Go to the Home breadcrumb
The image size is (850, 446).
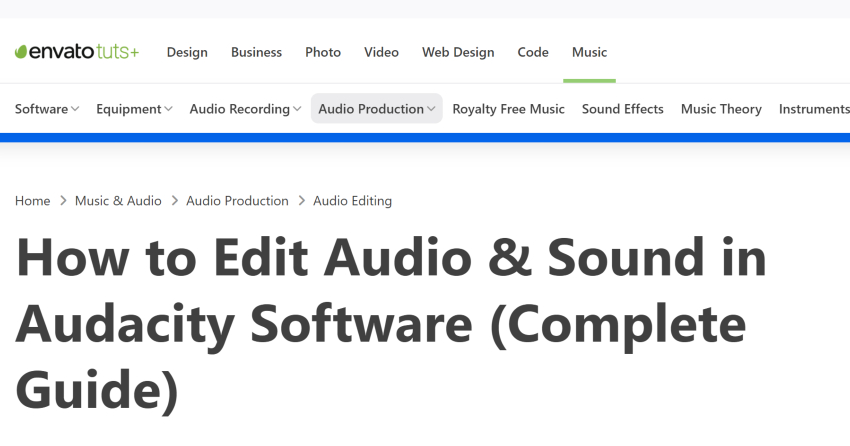coord(33,201)
